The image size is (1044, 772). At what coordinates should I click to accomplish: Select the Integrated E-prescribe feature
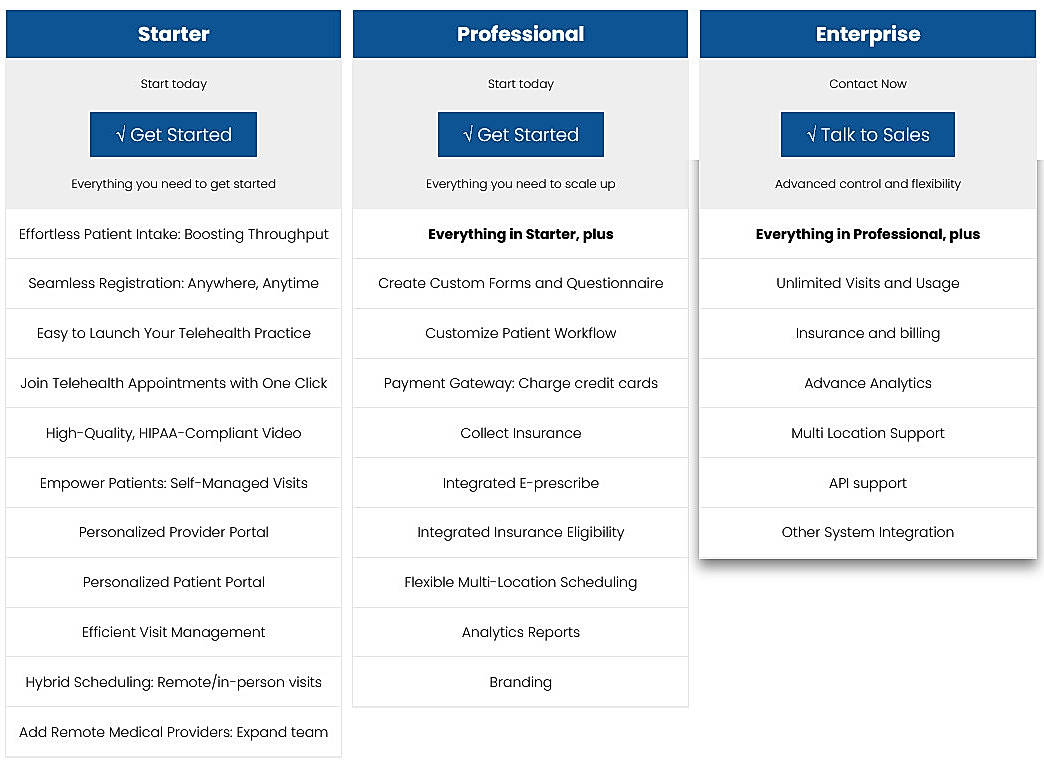pyautogui.click(x=520, y=483)
